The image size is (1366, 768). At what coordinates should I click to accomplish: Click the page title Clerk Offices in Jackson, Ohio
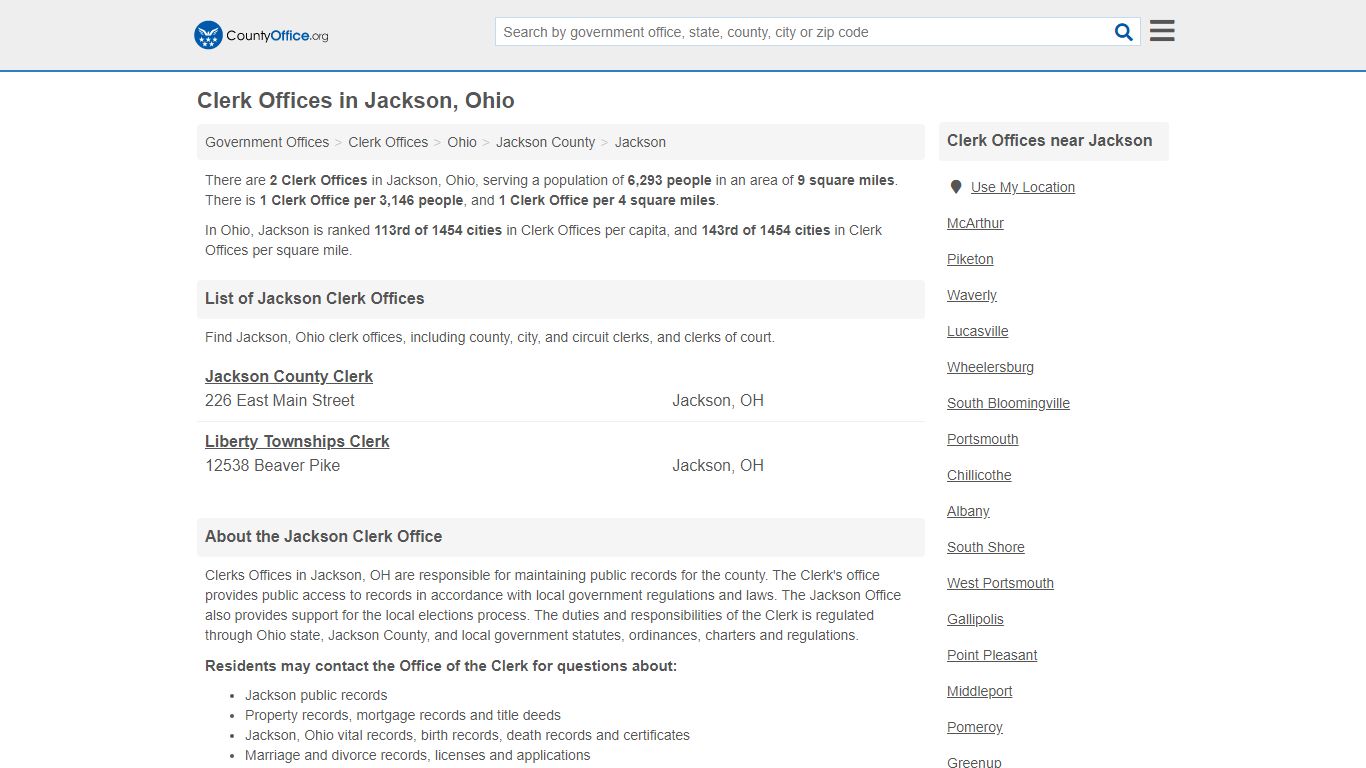click(x=356, y=101)
